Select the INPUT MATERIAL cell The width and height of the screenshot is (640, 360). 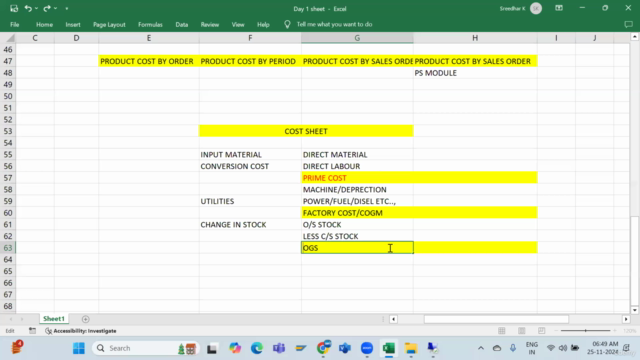tap(250, 155)
